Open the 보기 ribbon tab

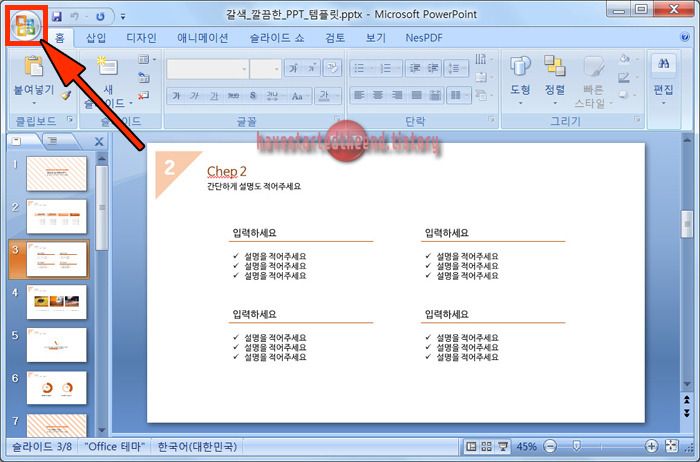(x=375, y=38)
